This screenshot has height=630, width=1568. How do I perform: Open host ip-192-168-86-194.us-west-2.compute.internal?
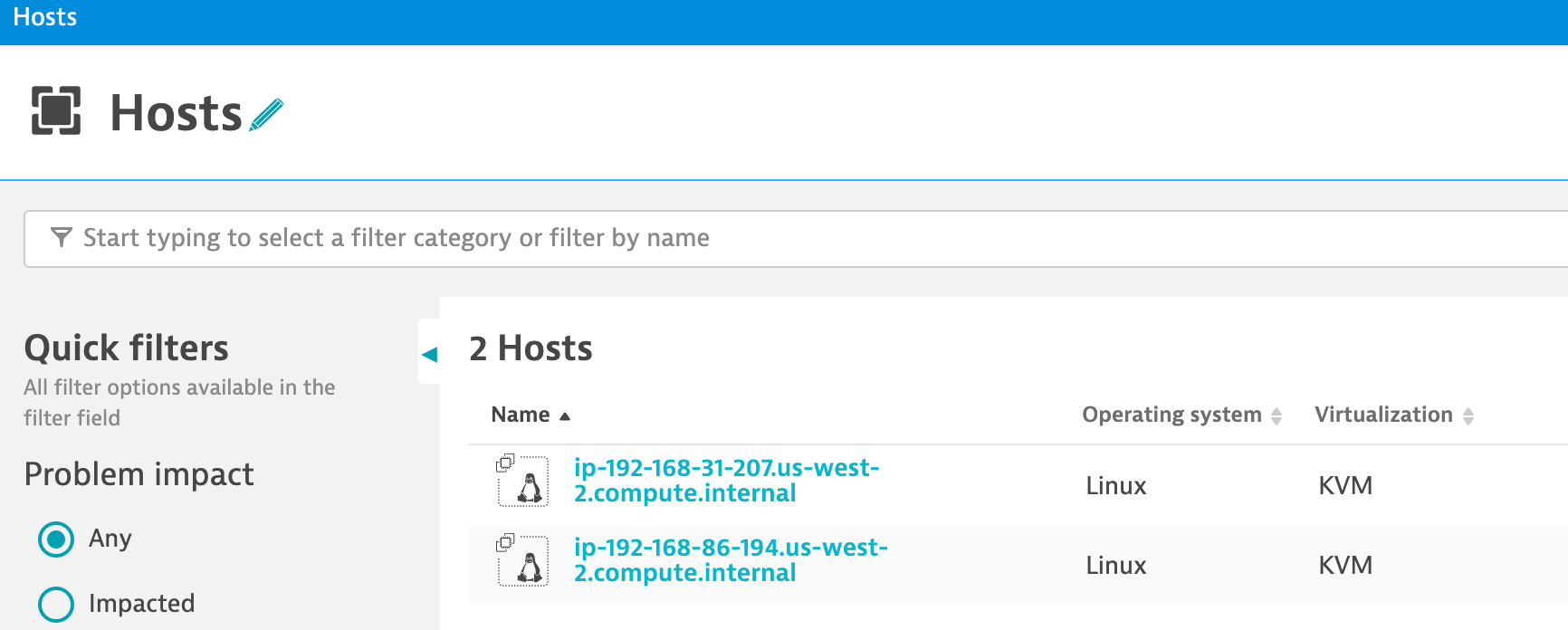coord(730,560)
